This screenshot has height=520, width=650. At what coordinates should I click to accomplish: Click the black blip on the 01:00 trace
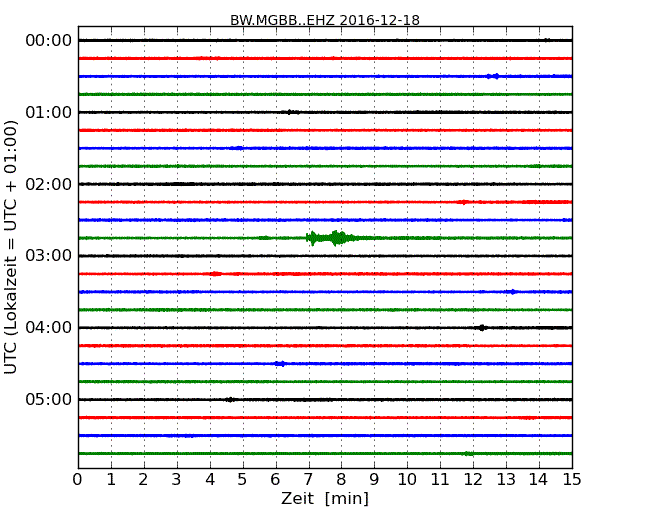click(x=291, y=112)
